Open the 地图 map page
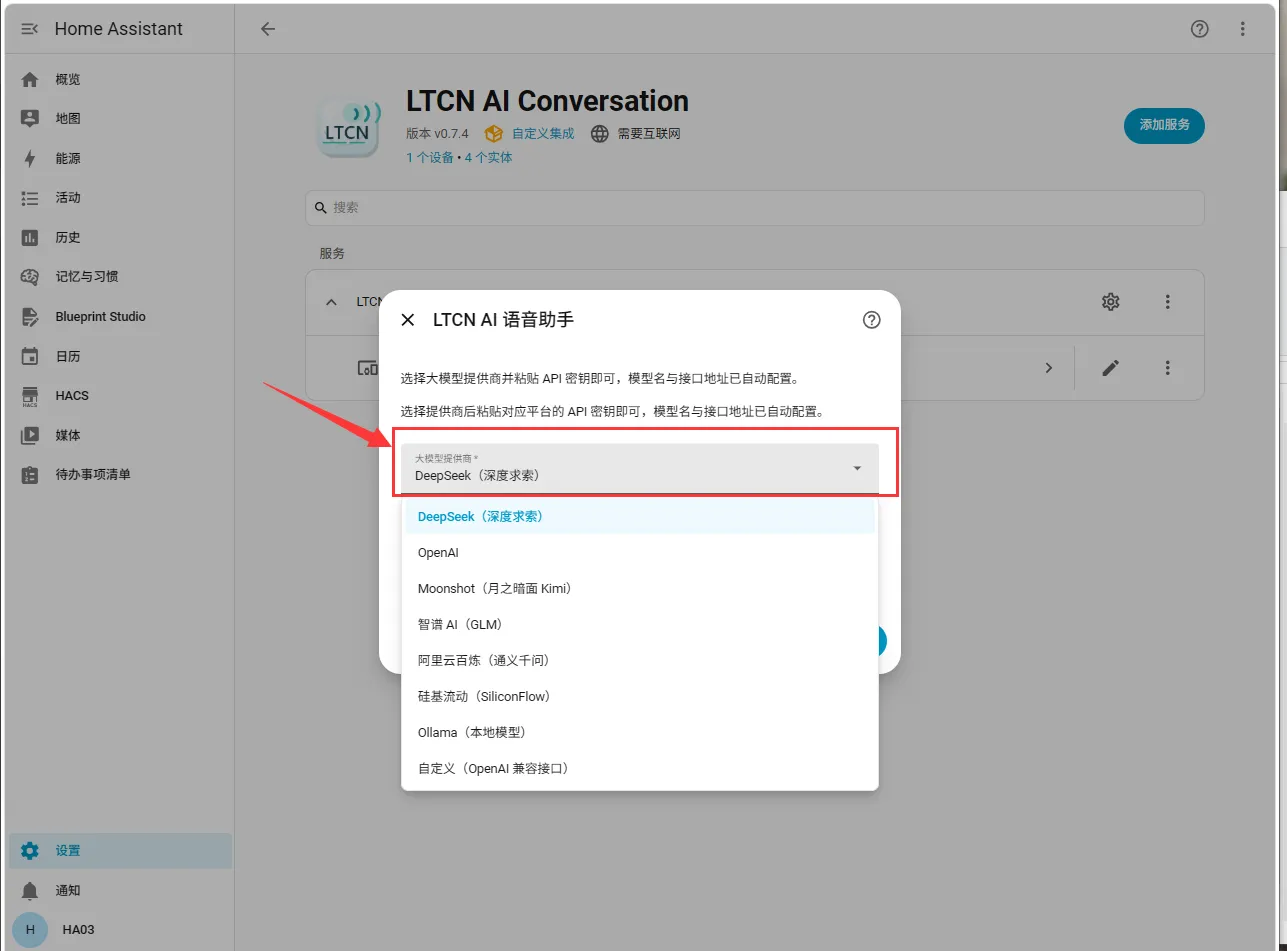 pyautogui.click(x=119, y=118)
